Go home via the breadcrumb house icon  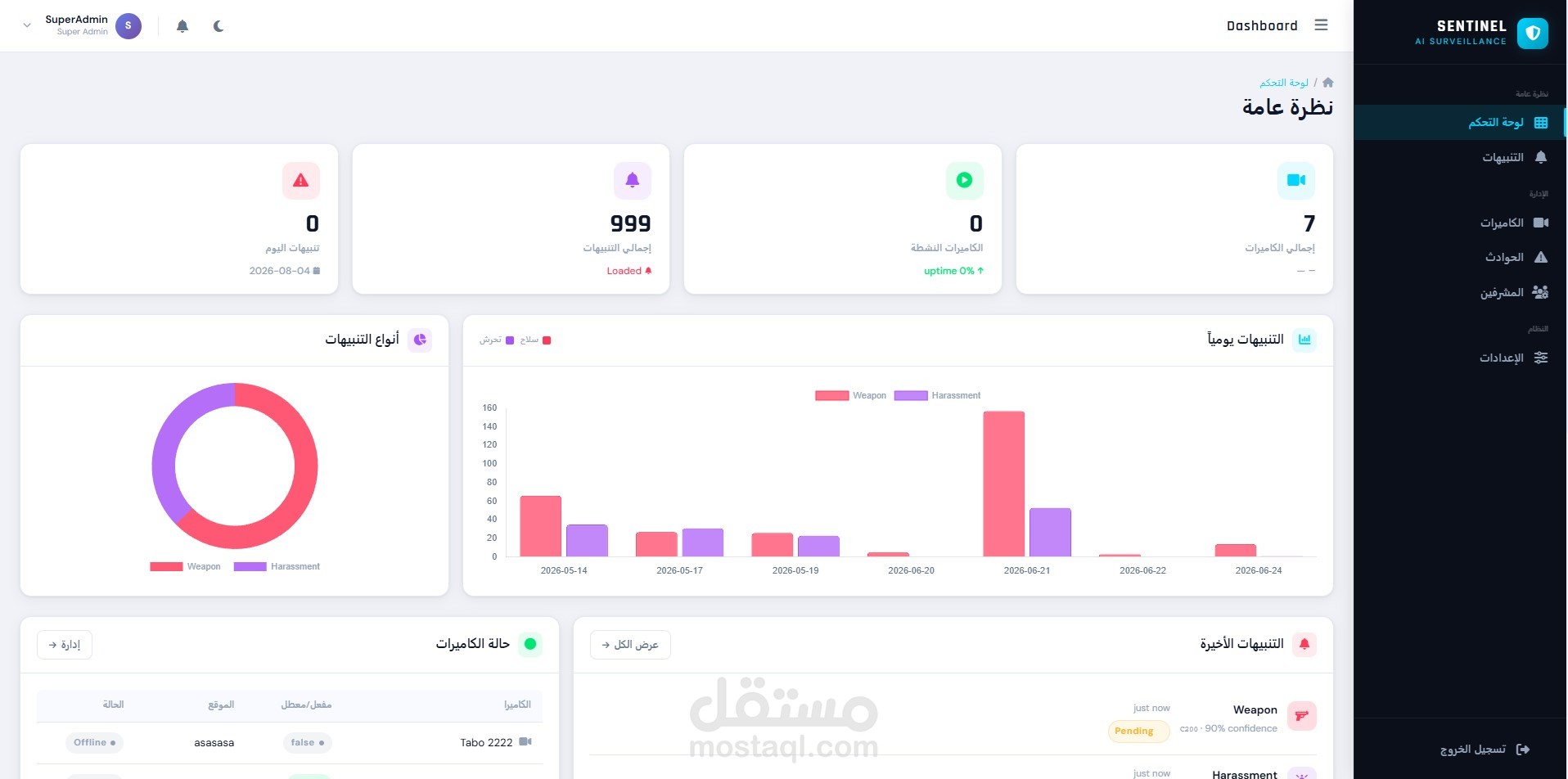(1327, 83)
